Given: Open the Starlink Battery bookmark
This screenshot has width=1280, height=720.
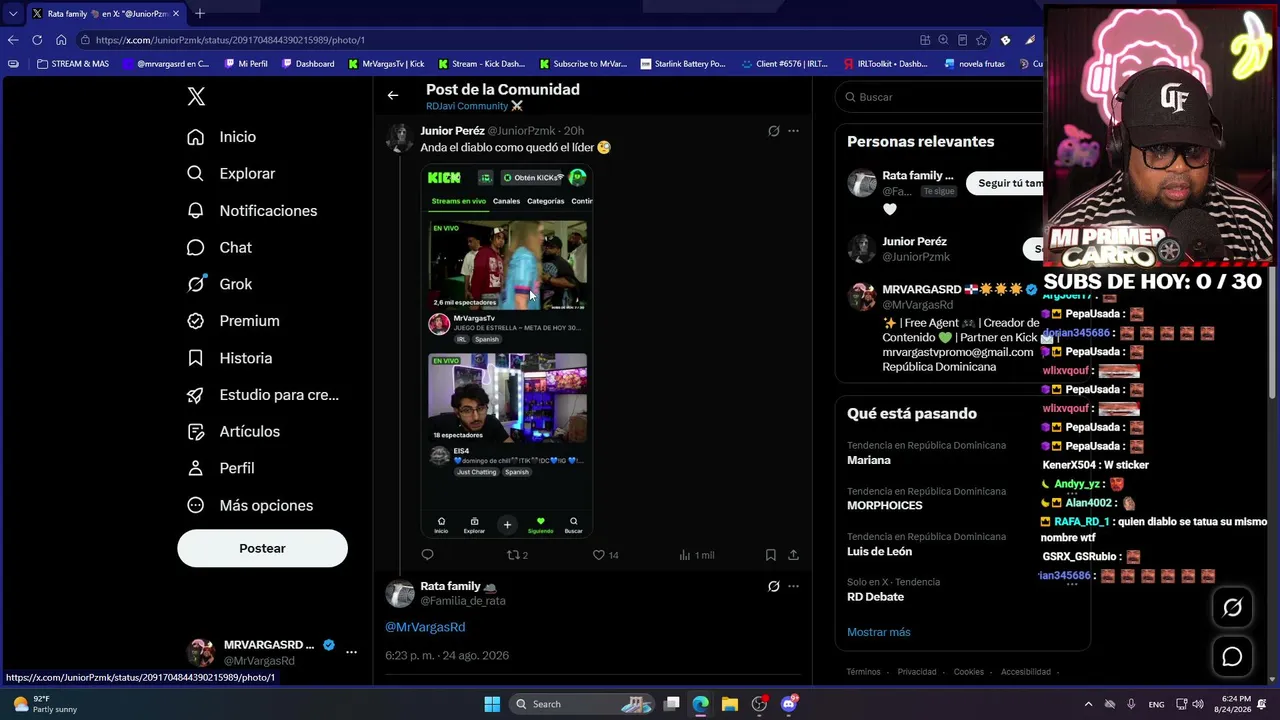Looking at the screenshot, I should tap(683, 64).
